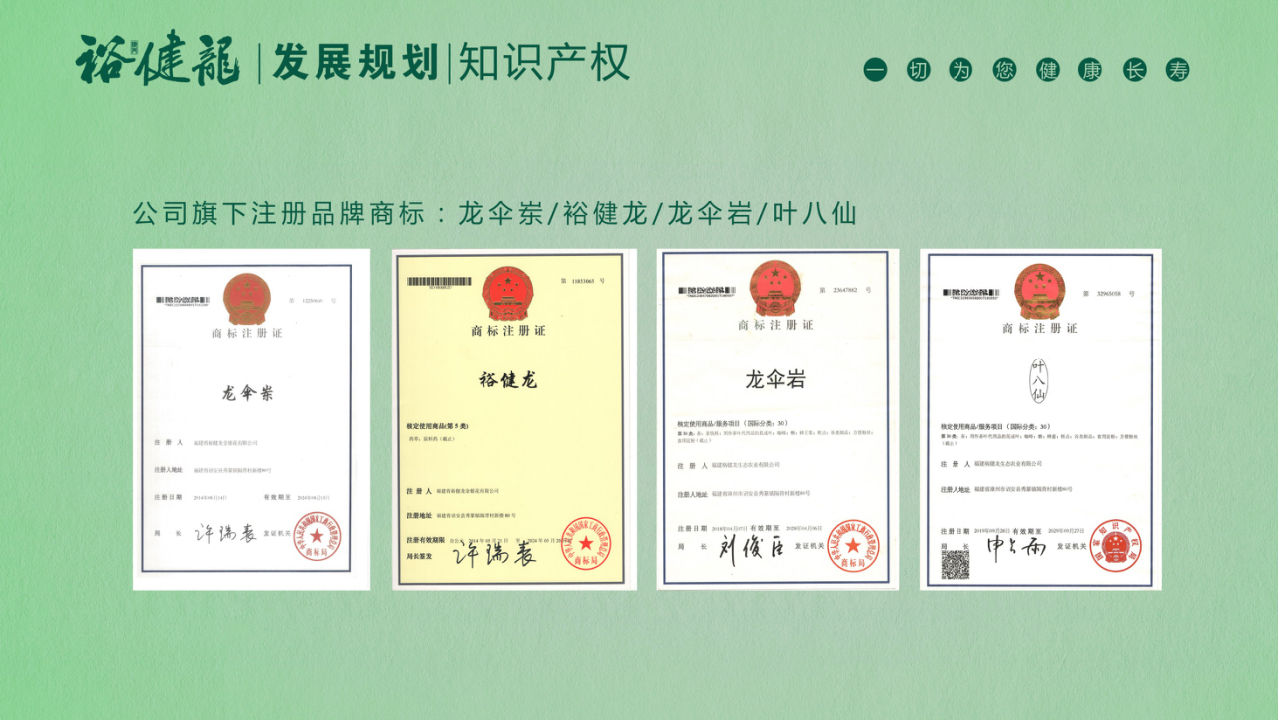Click the red seal on 叶八仙 certificate
This screenshot has width=1279, height=720.
pos(1115,546)
